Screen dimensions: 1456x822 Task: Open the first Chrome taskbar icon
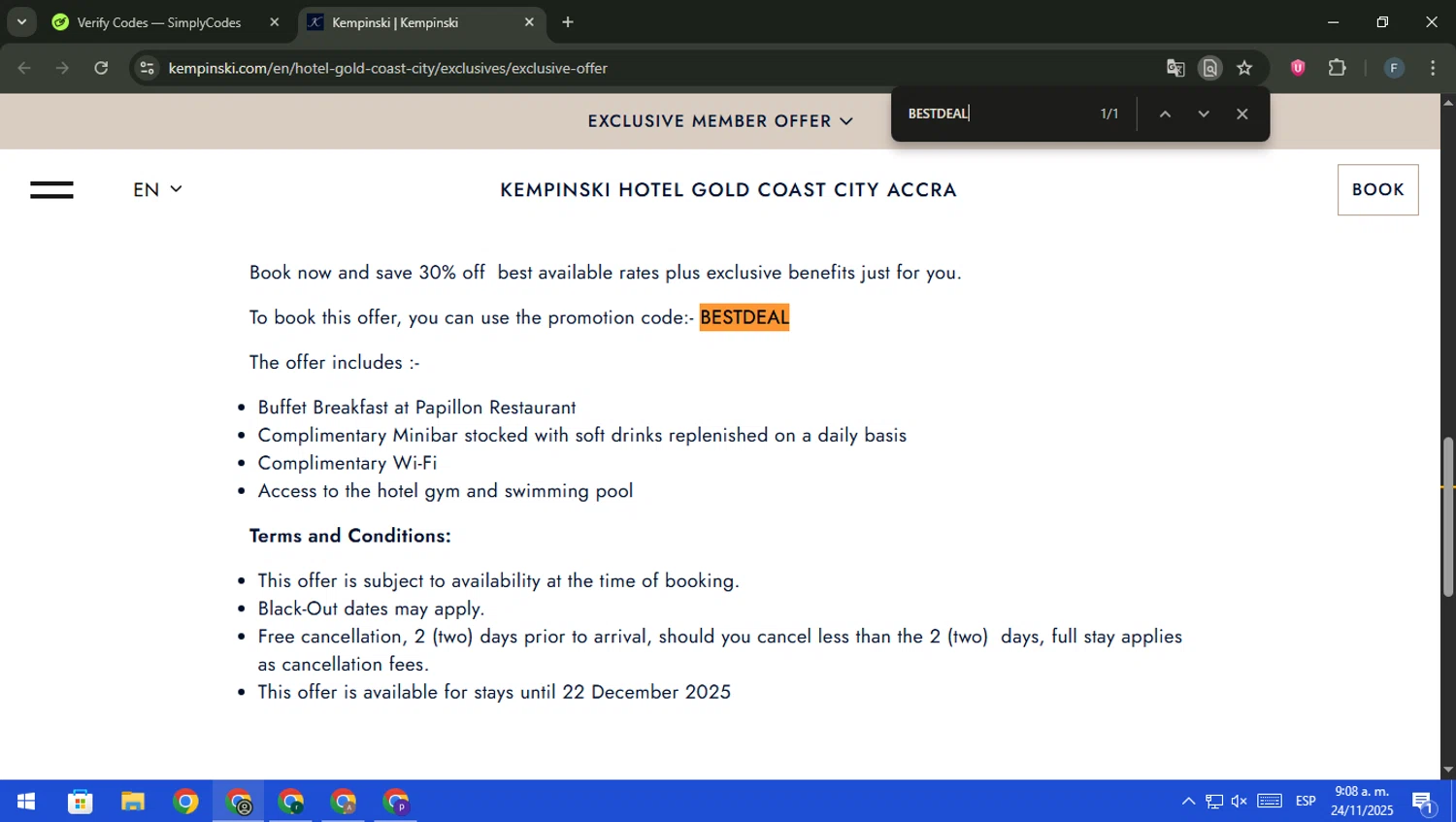point(185,802)
